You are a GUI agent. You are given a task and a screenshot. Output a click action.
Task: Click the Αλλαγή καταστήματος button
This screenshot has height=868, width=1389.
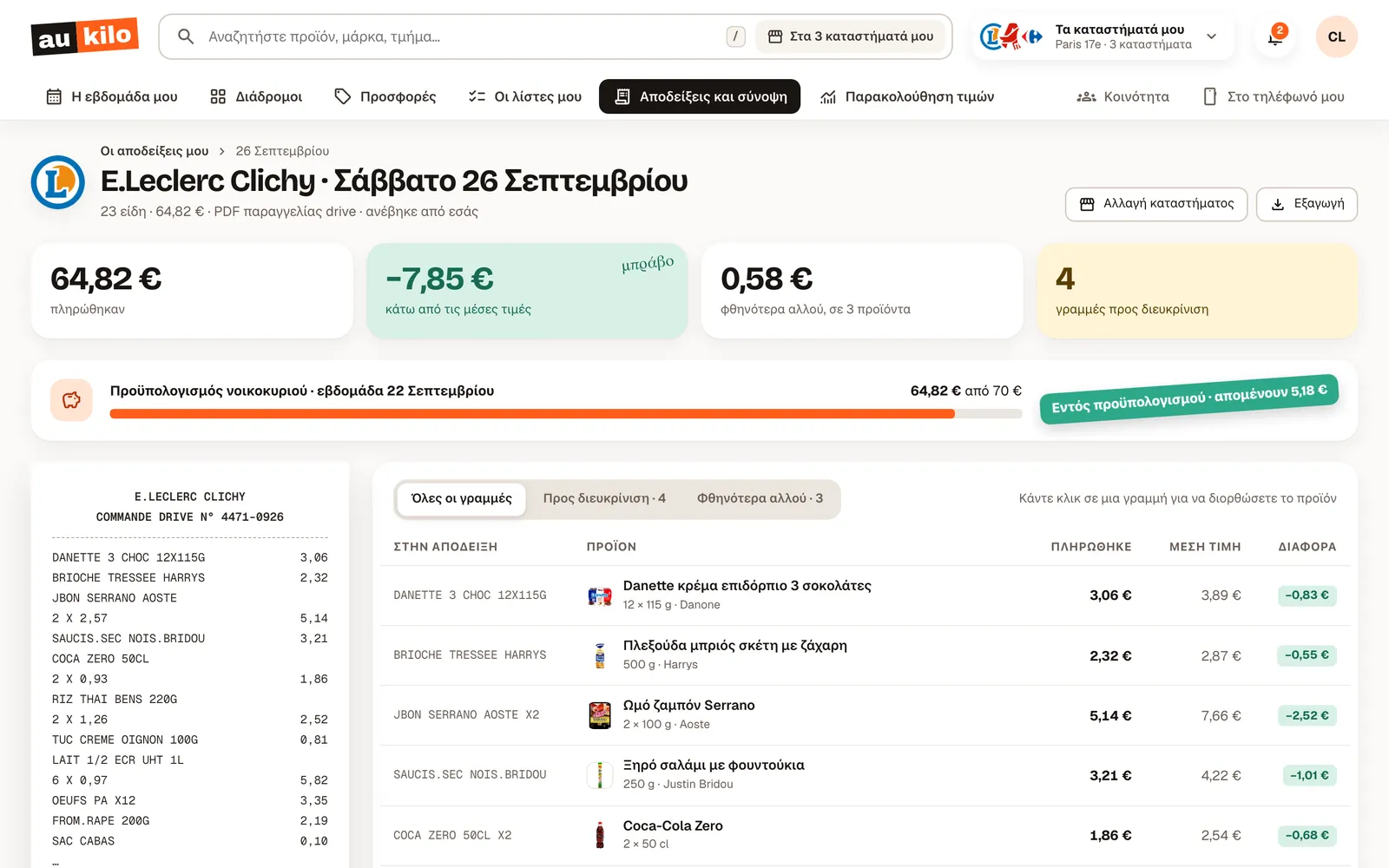[1156, 204]
